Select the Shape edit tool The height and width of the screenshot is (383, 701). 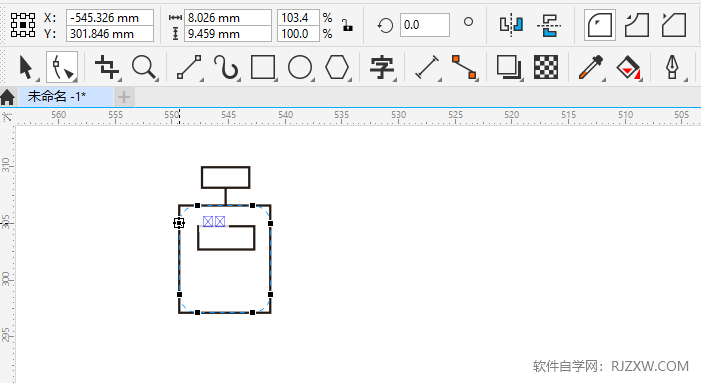pyautogui.click(x=62, y=67)
